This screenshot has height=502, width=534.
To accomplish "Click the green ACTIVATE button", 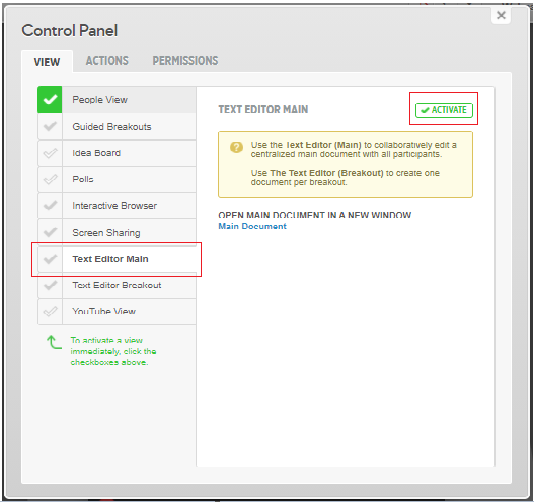I will [444, 110].
